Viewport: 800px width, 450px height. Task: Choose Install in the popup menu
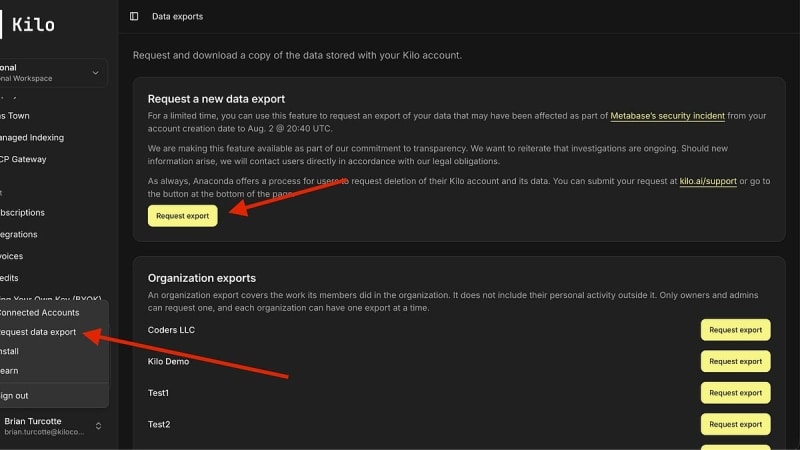point(9,352)
